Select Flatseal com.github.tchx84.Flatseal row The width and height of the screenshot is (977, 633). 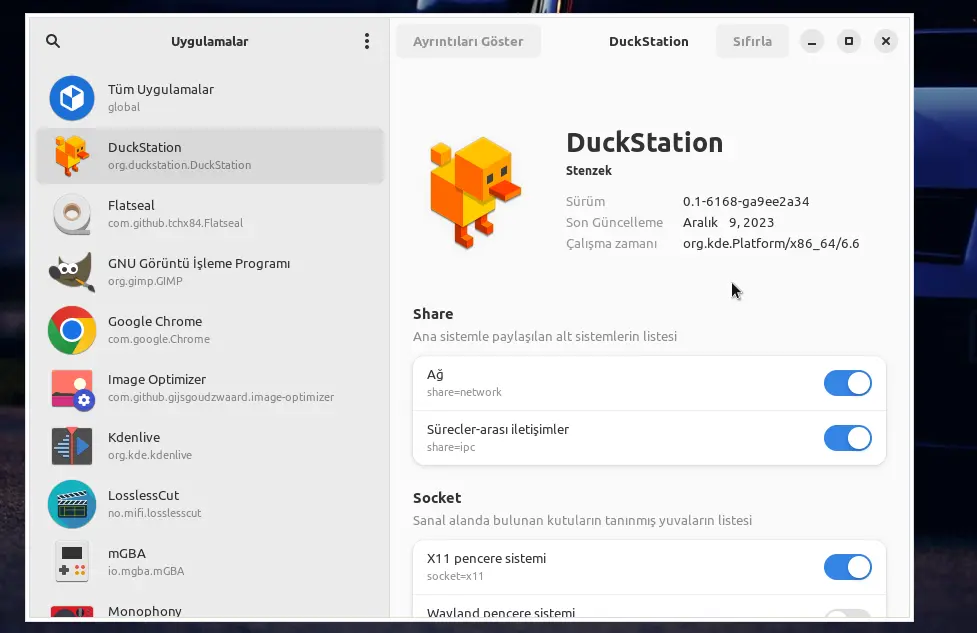pos(210,214)
